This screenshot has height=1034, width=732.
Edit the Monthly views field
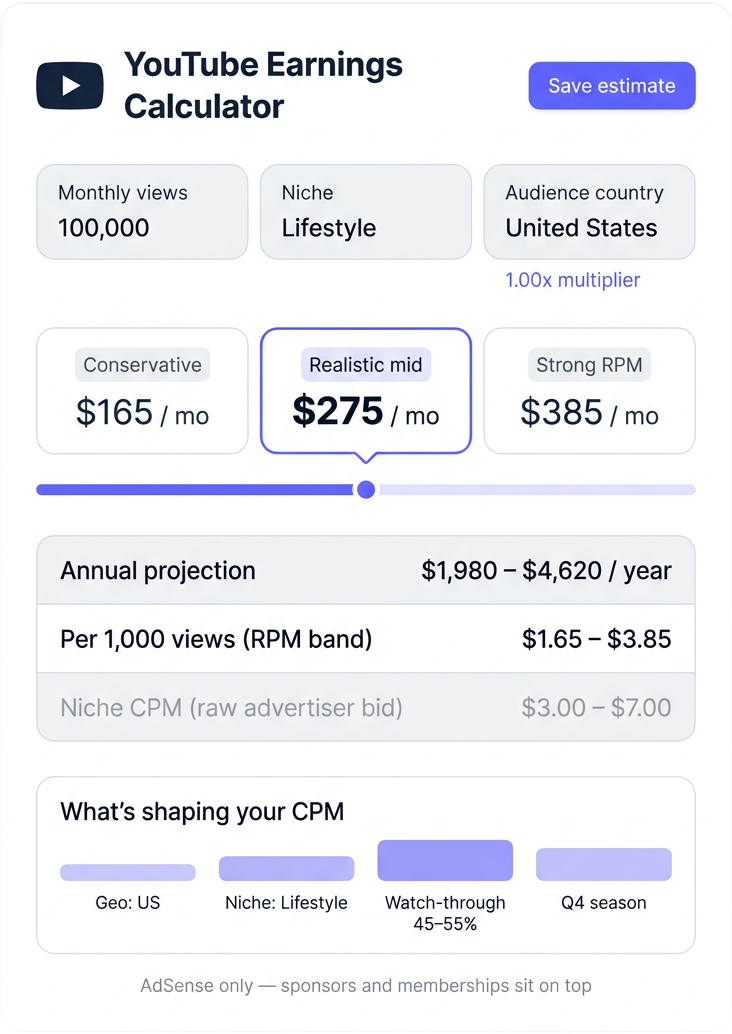[x=142, y=212]
